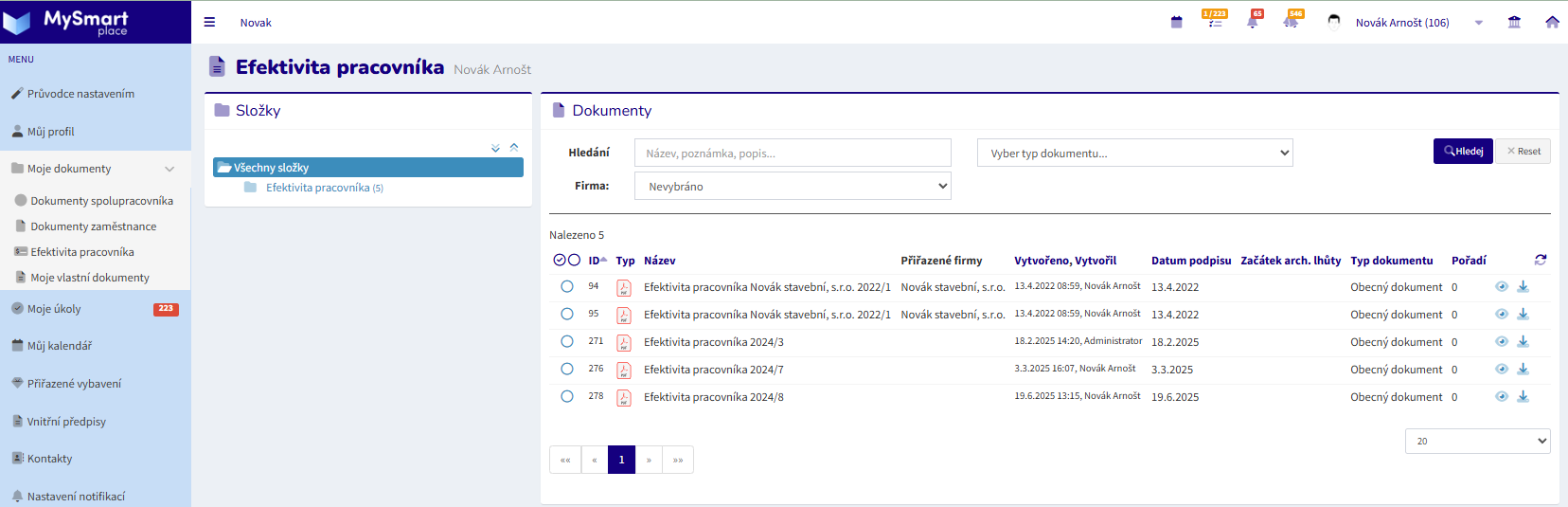Select the row checkbox for document 95
Image resolution: width=1568 pixels, height=507 pixels.
point(567,315)
